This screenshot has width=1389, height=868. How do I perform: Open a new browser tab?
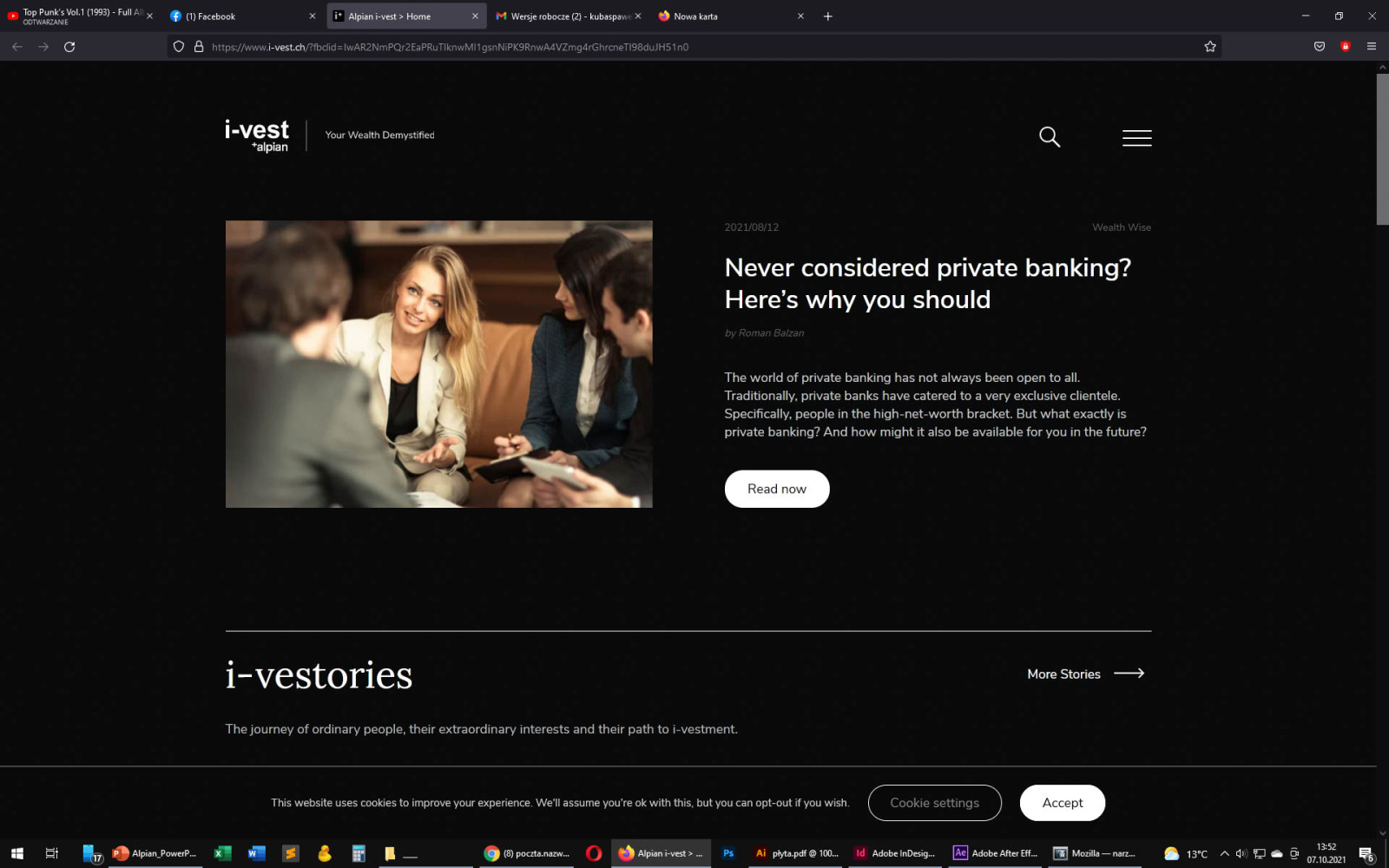pos(828,16)
